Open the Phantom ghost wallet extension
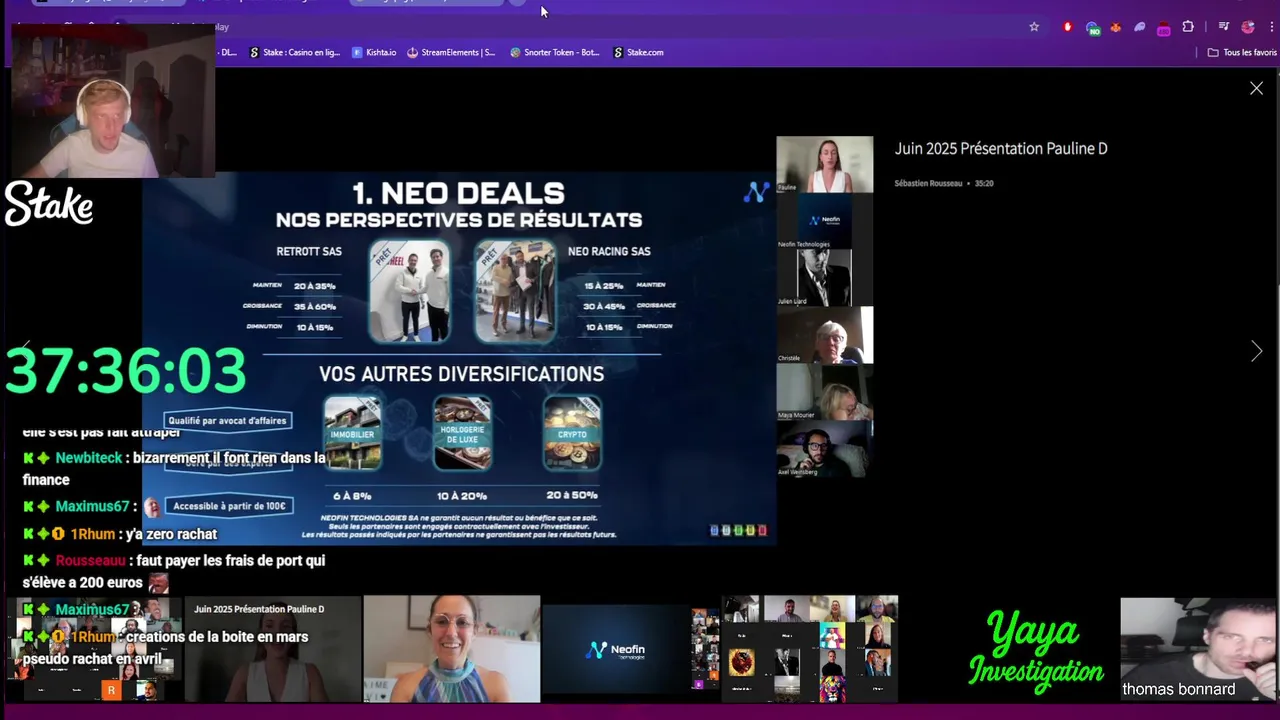The height and width of the screenshot is (720, 1280). pos(1140,27)
